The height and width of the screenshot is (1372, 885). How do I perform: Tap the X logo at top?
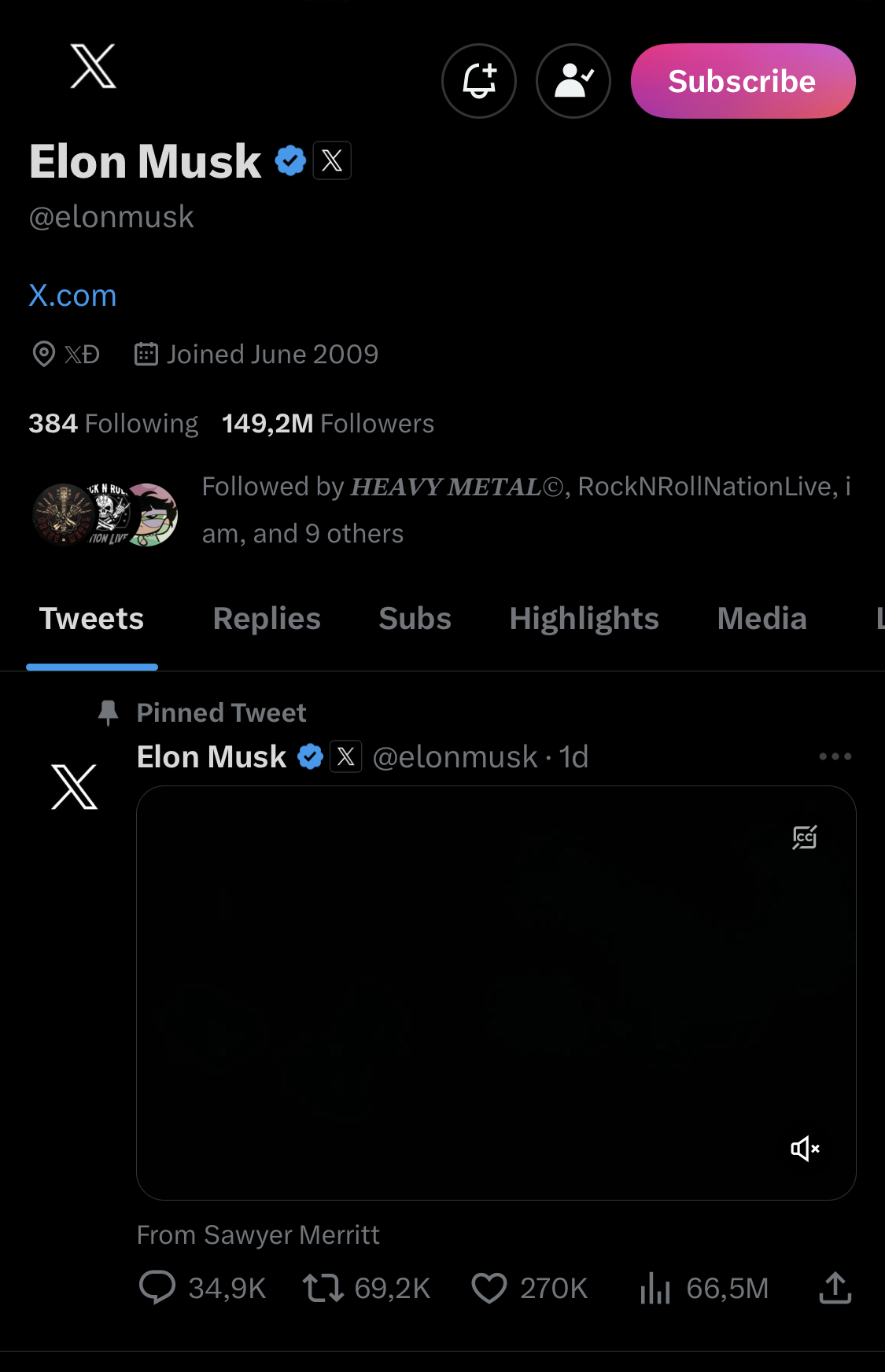(x=93, y=67)
